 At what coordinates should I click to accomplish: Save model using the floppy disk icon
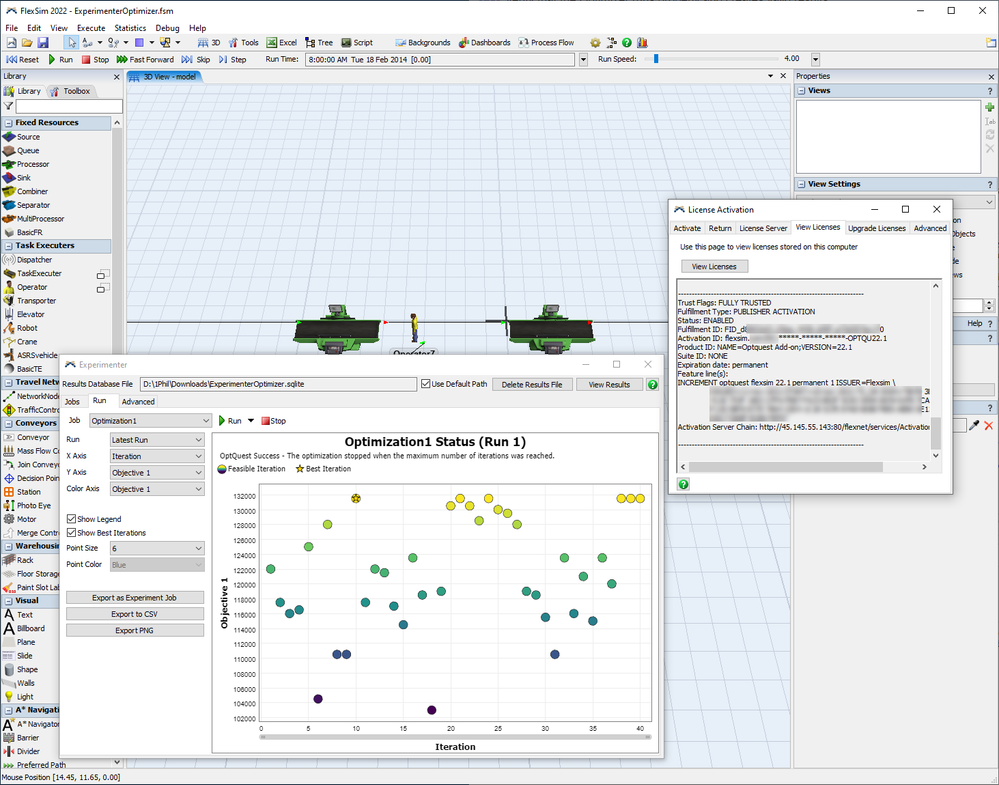(x=43, y=43)
